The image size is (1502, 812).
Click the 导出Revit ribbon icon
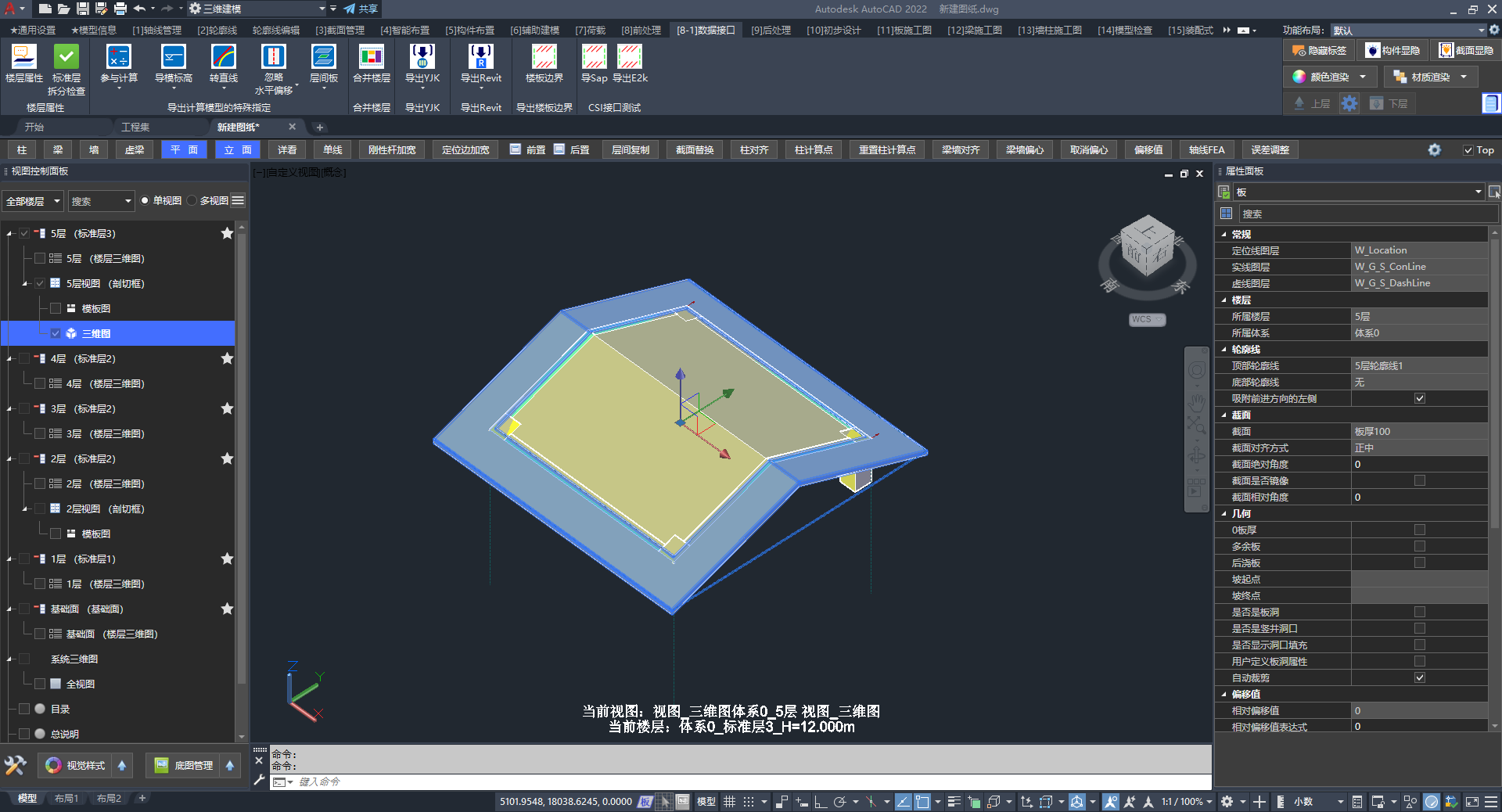click(480, 58)
